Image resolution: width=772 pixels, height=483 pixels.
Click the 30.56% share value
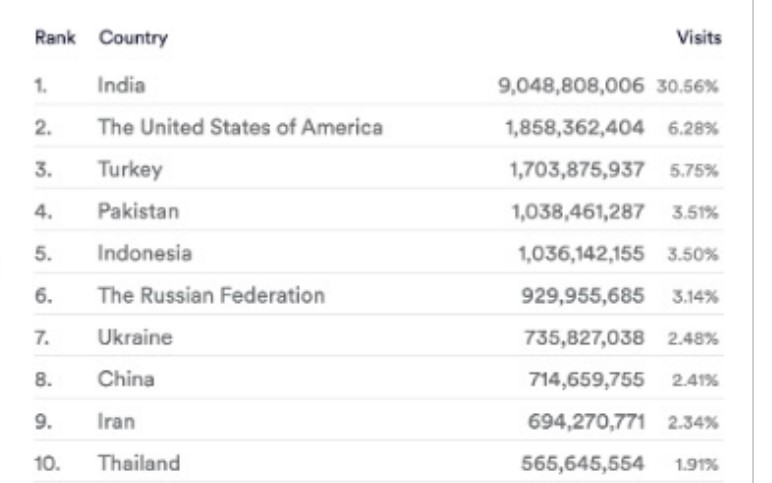pyautogui.click(x=687, y=87)
